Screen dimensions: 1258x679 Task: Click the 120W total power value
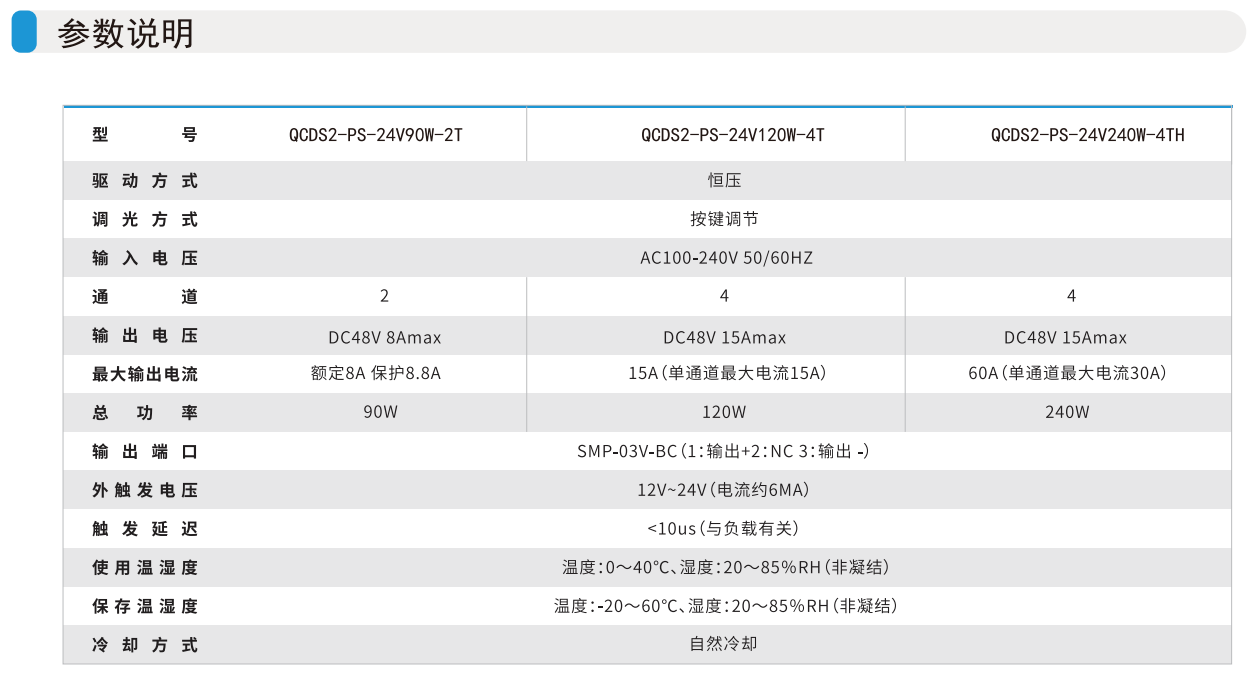(x=724, y=412)
